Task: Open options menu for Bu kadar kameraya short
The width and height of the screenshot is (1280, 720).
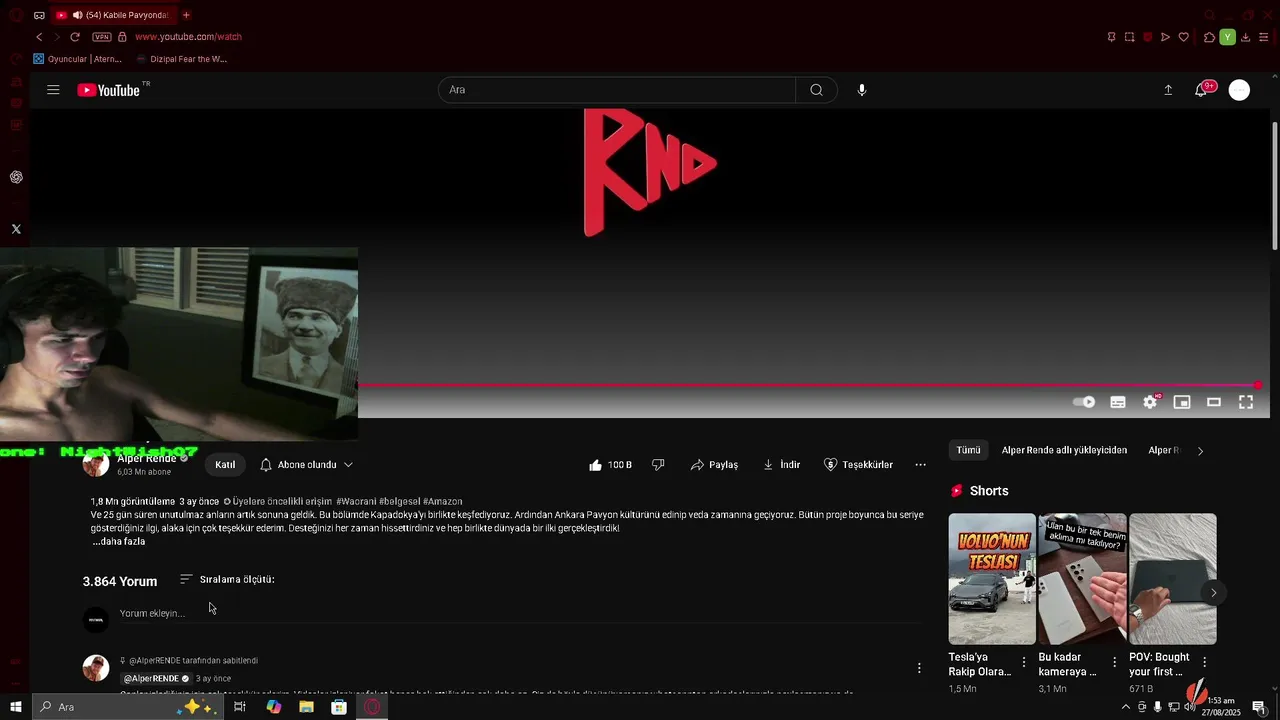Action: pos(1115,662)
